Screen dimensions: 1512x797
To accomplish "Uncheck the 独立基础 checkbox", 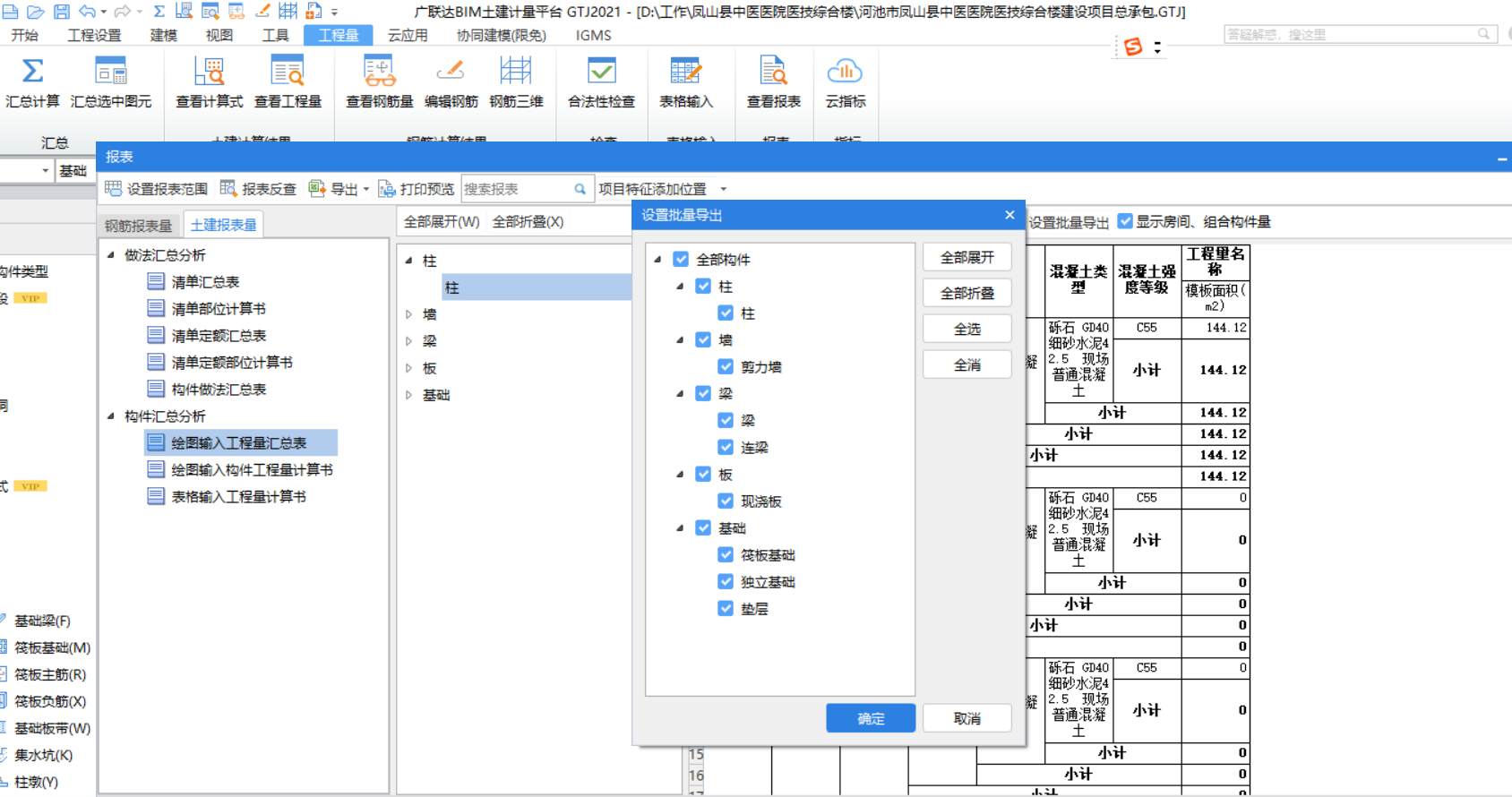I will tap(726, 581).
